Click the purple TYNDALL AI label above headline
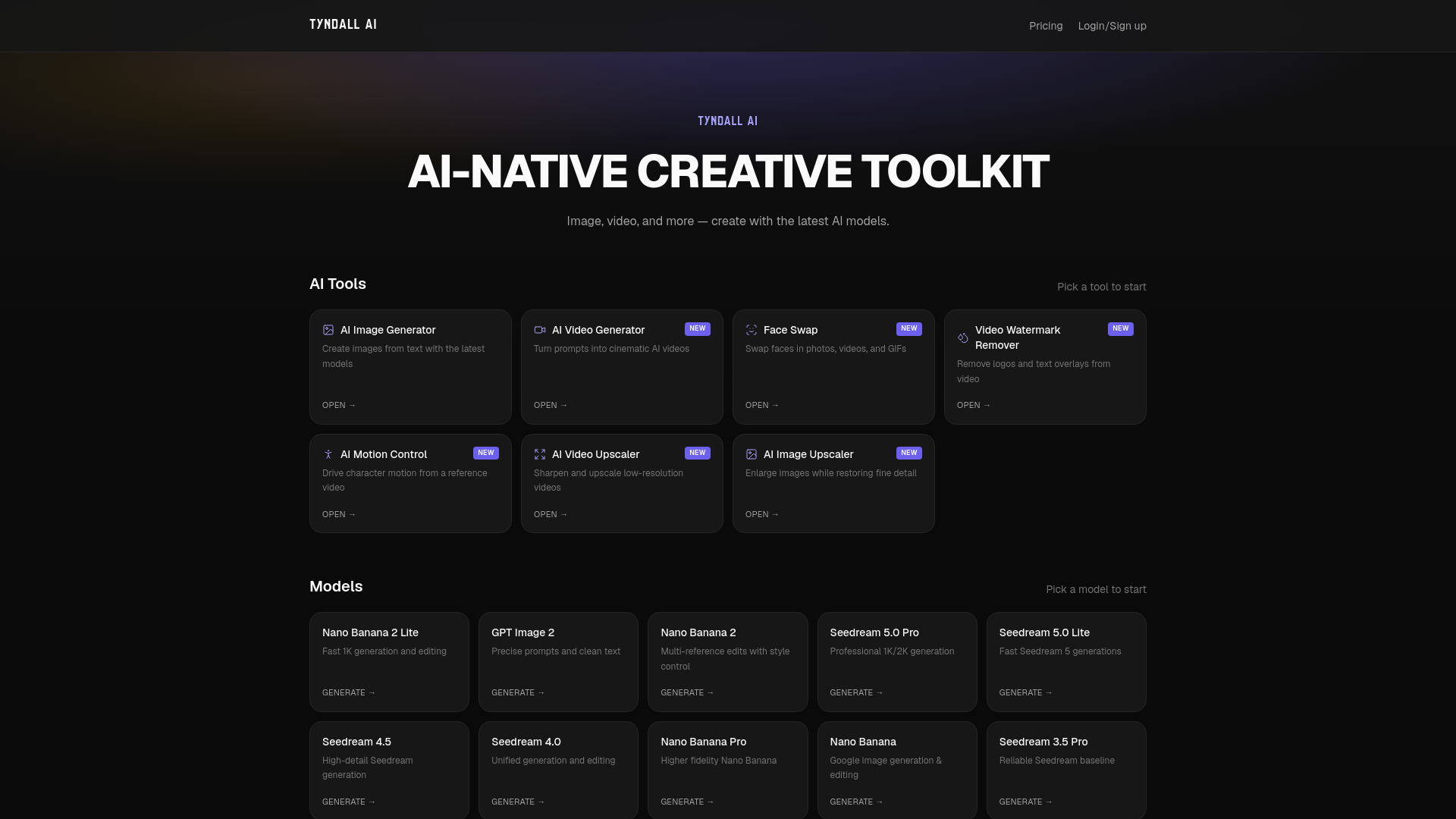Image resolution: width=1456 pixels, height=819 pixels. [x=728, y=121]
